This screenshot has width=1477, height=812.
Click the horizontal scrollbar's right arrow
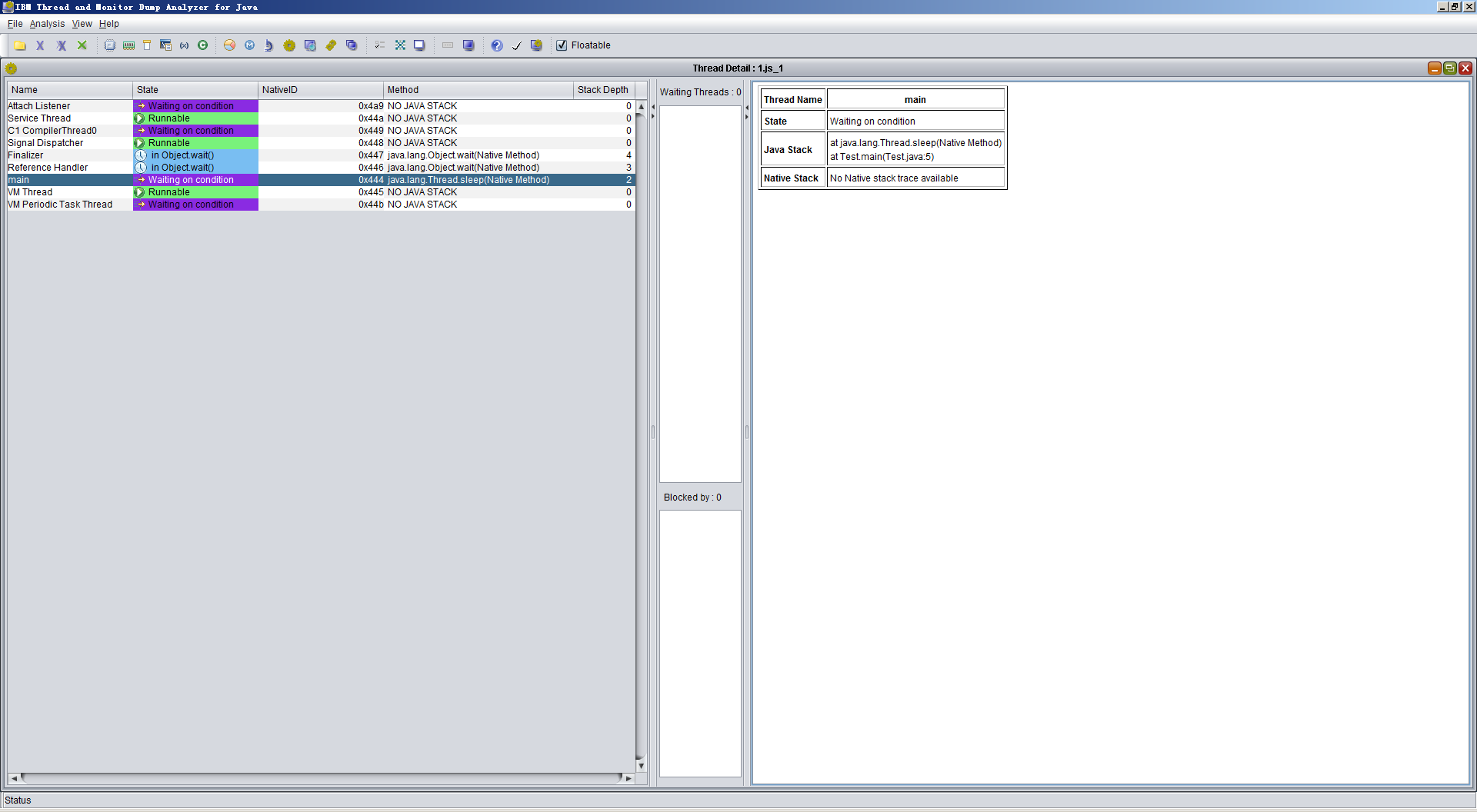point(628,778)
